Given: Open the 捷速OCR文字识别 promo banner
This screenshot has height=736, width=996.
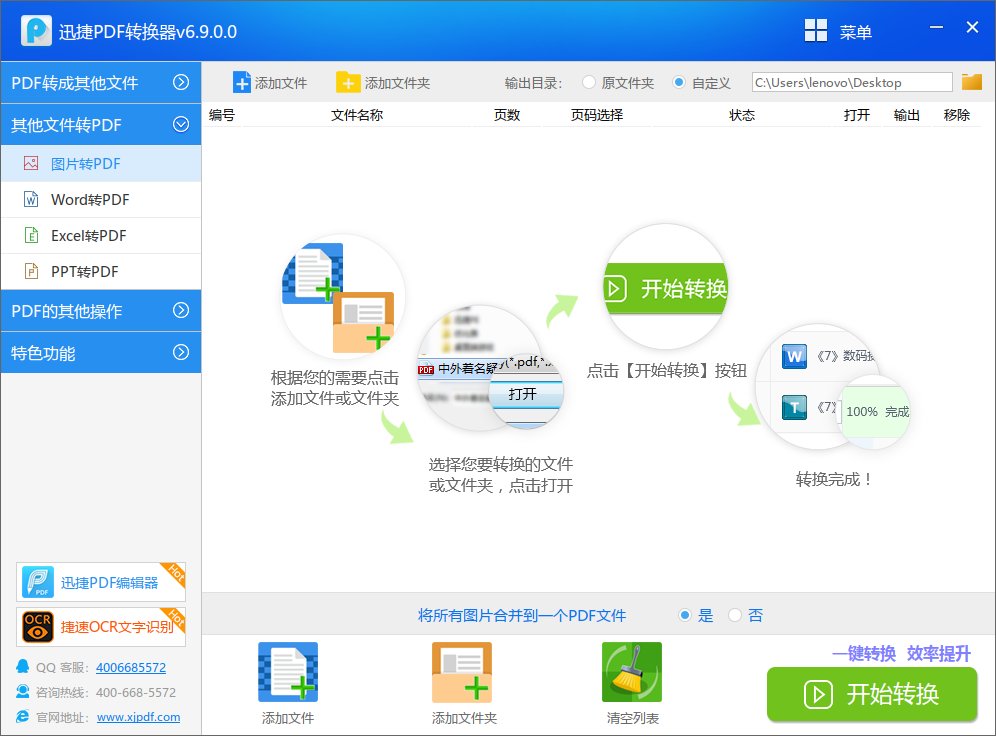Looking at the screenshot, I should [101, 627].
